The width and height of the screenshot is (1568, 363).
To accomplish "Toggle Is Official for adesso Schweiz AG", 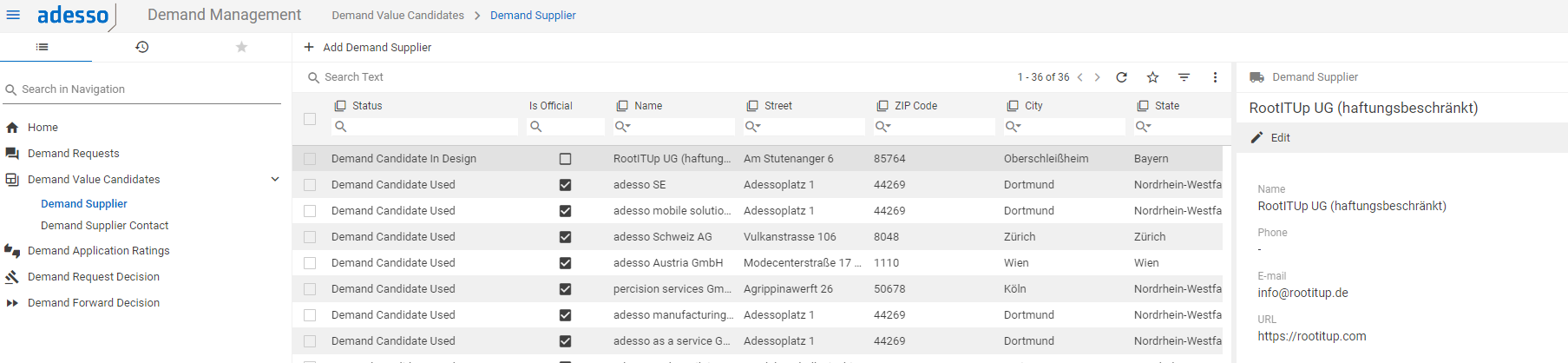I will pos(565,237).
